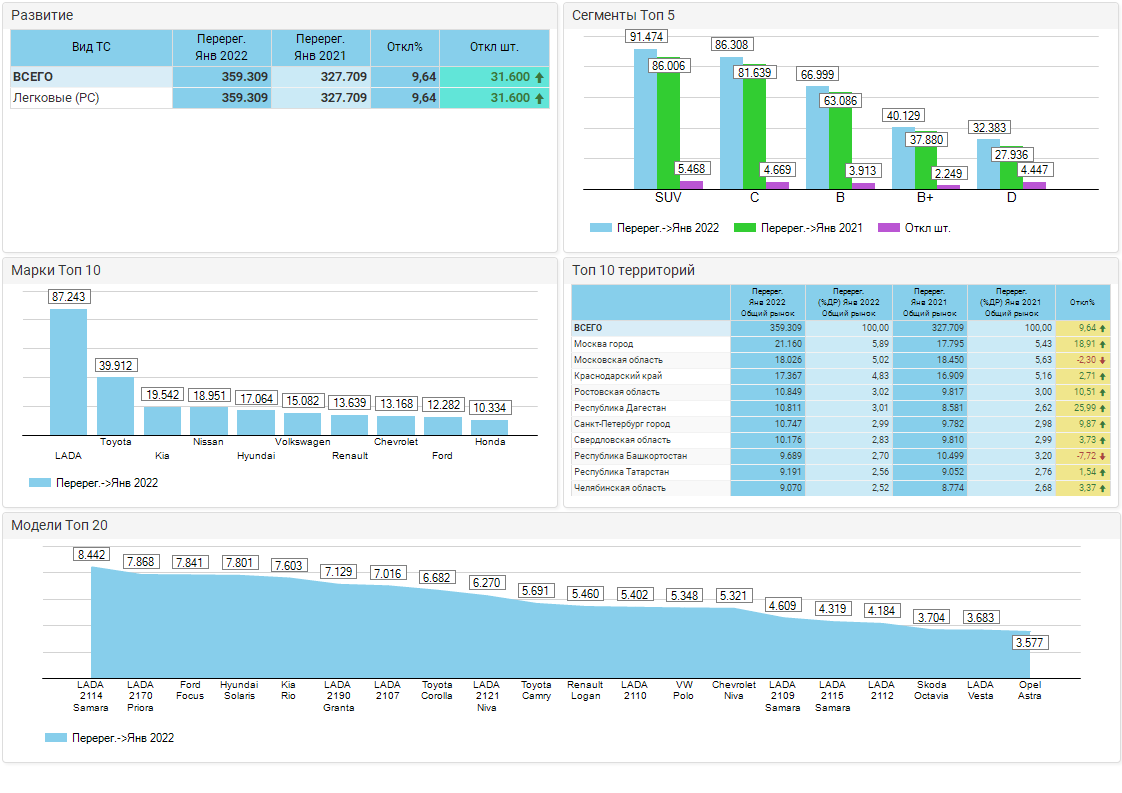Click the Топ 10 территорий panel title

point(632,270)
